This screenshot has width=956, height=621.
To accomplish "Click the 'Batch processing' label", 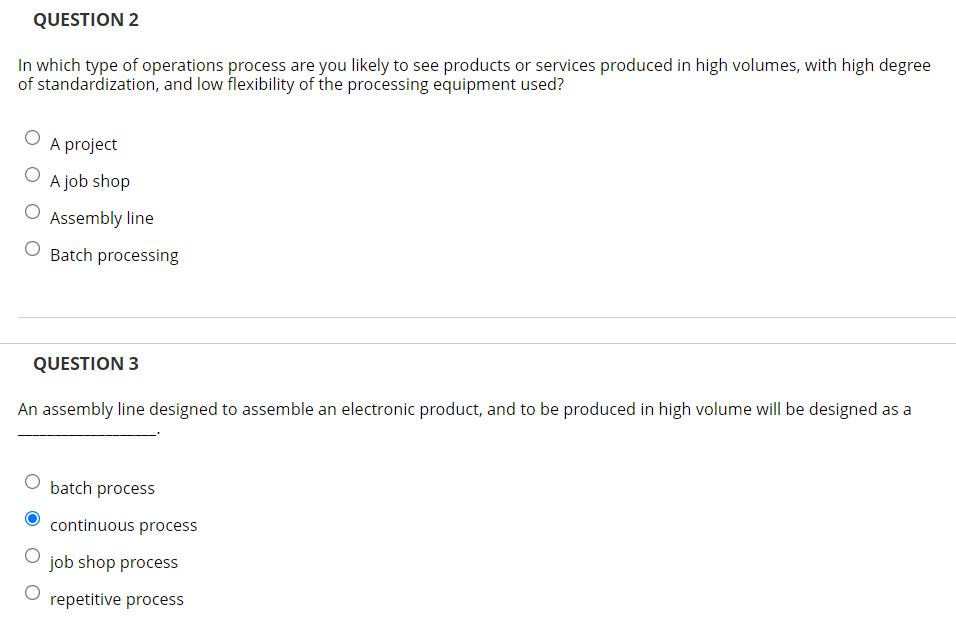I will tap(114, 254).
